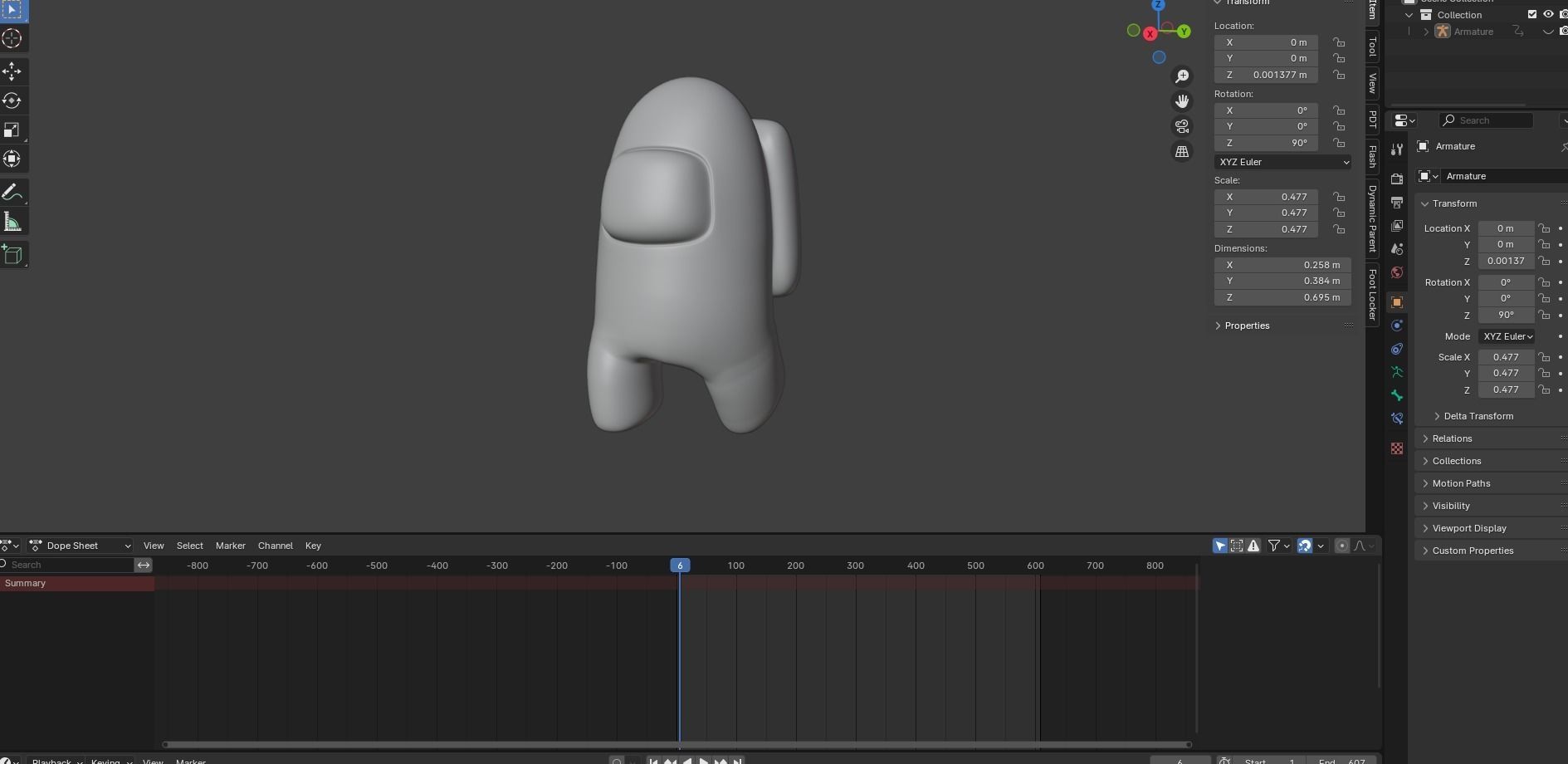Open the Bone properties tab icon
The height and width of the screenshot is (764, 1568).
[x=1397, y=395]
